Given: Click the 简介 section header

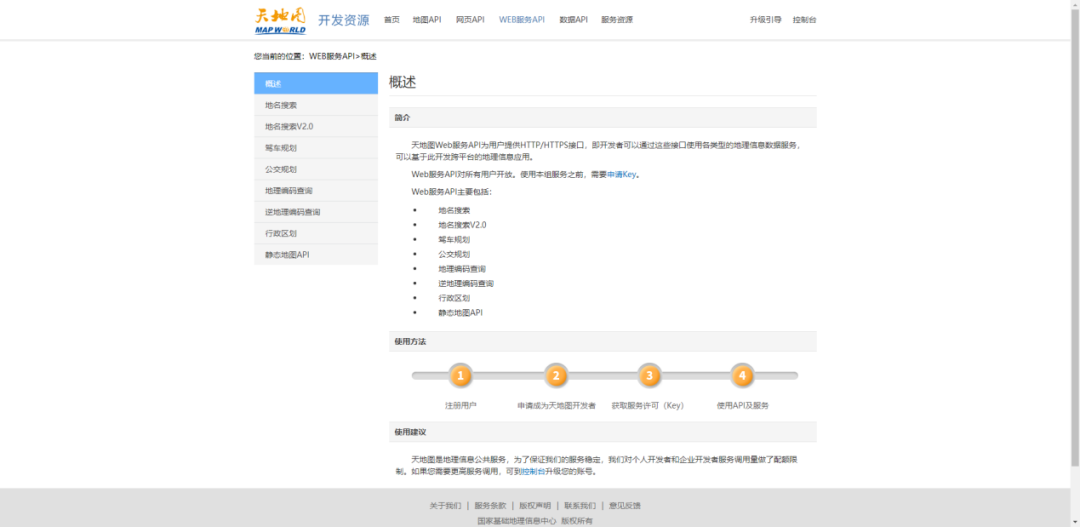Looking at the screenshot, I should click(x=603, y=118).
